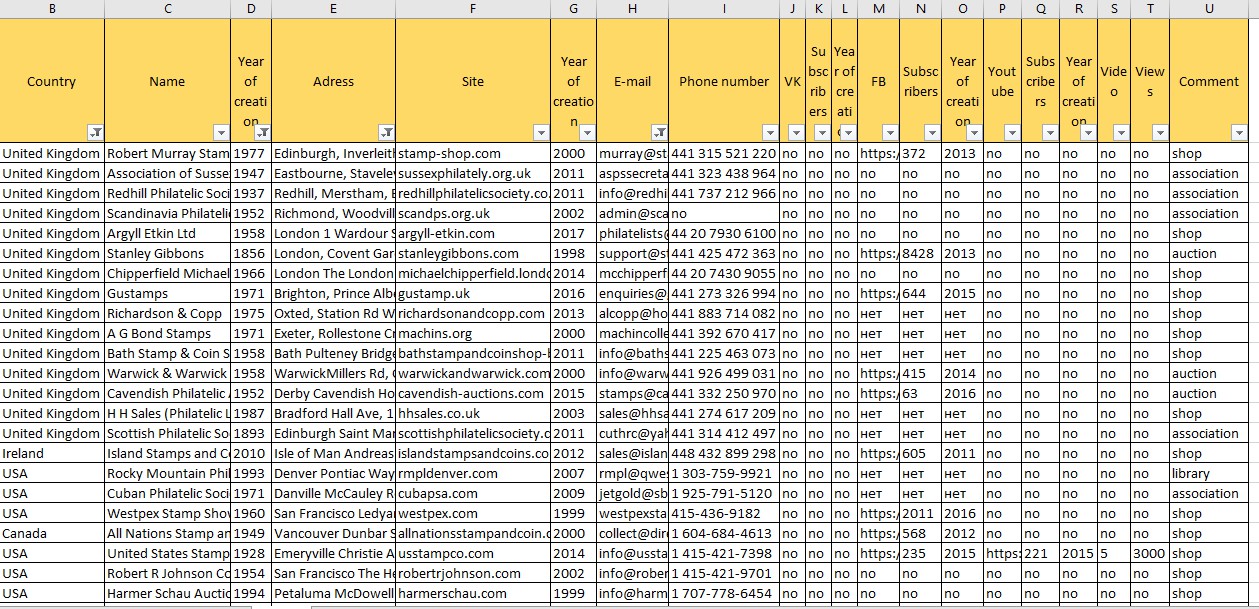1259x609 pixels.
Task: Open the Adress column active filter button
Action: click(386, 132)
